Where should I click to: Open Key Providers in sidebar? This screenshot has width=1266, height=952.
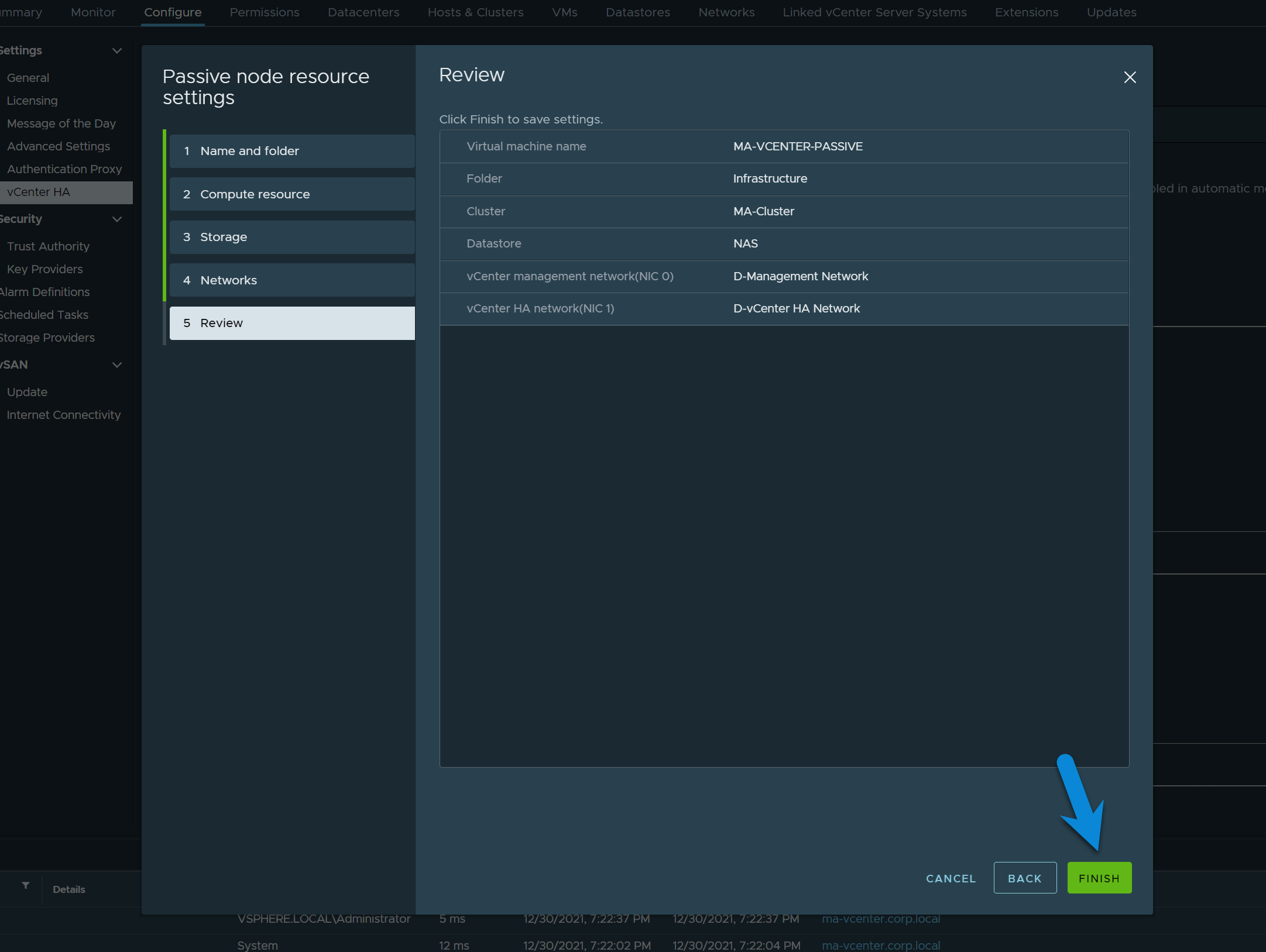(x=45, y=269)
